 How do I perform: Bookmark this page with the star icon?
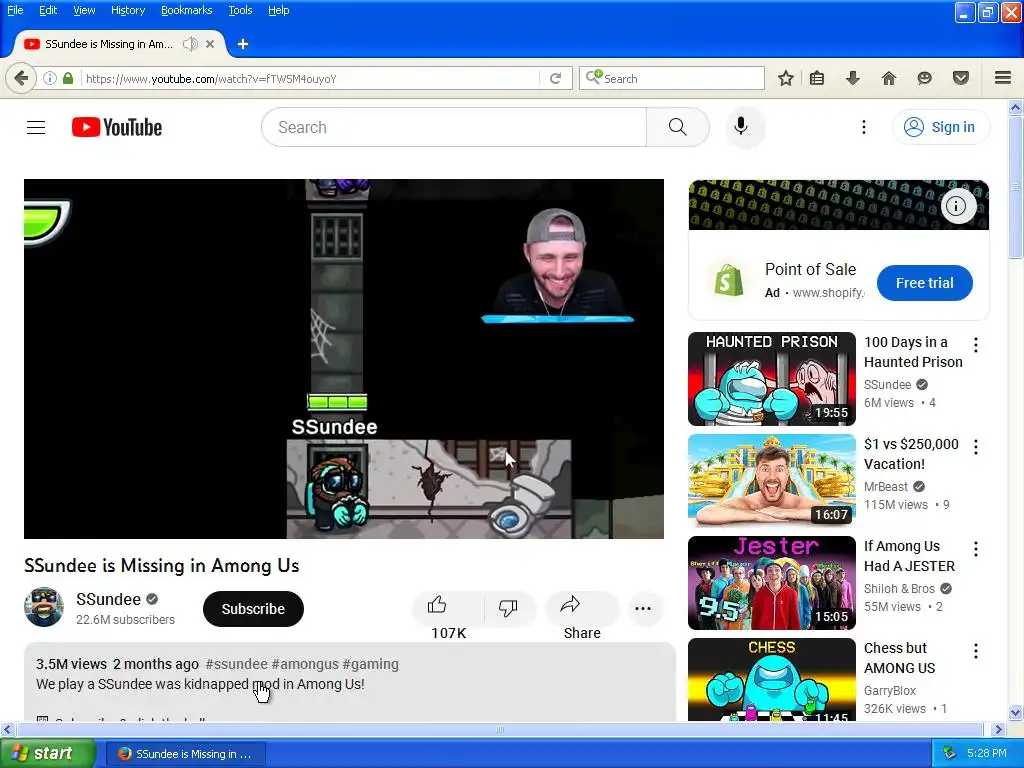[x=786, y=78]
